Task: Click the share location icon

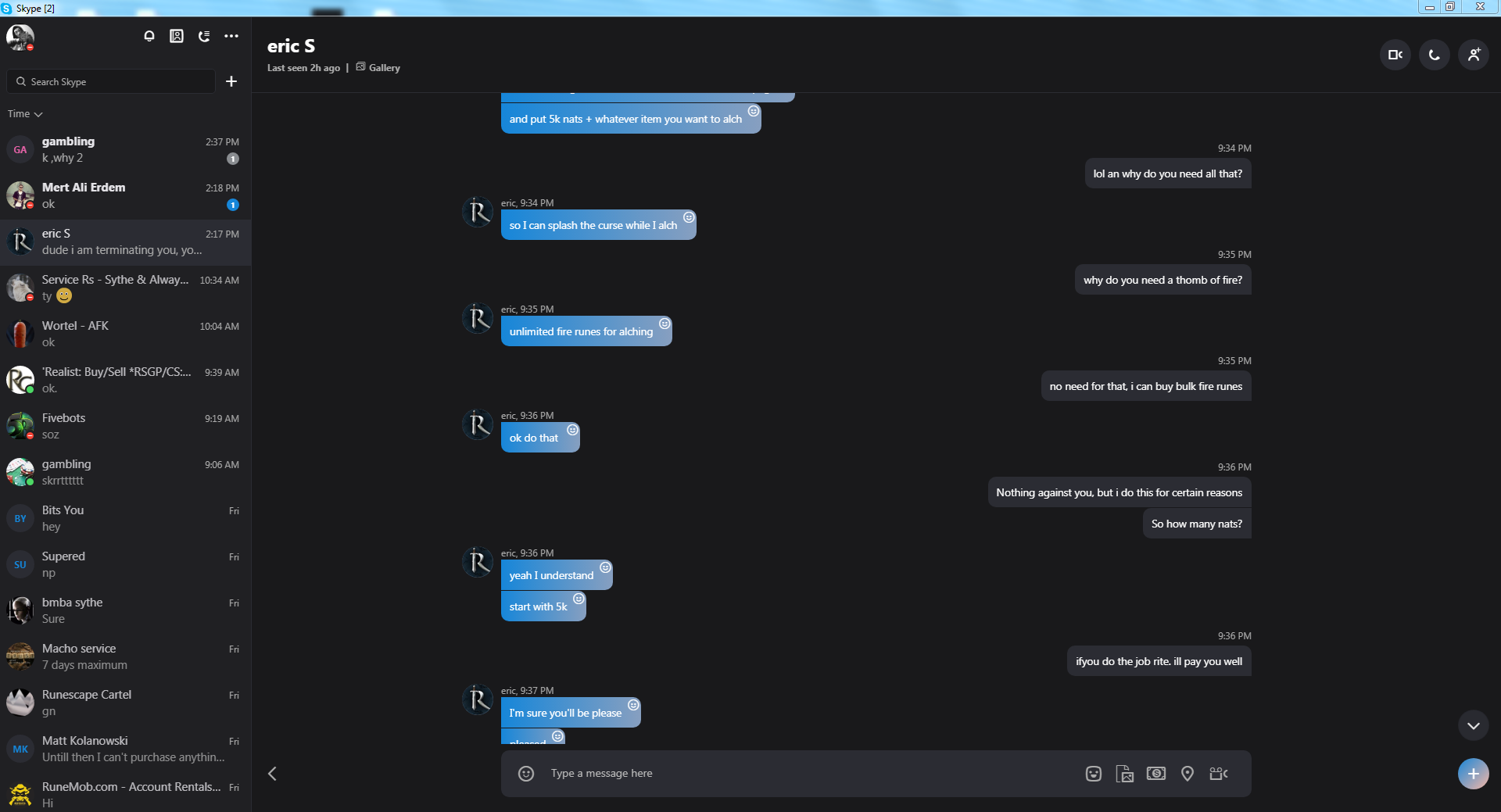Action: click(x=1187, y=773)
